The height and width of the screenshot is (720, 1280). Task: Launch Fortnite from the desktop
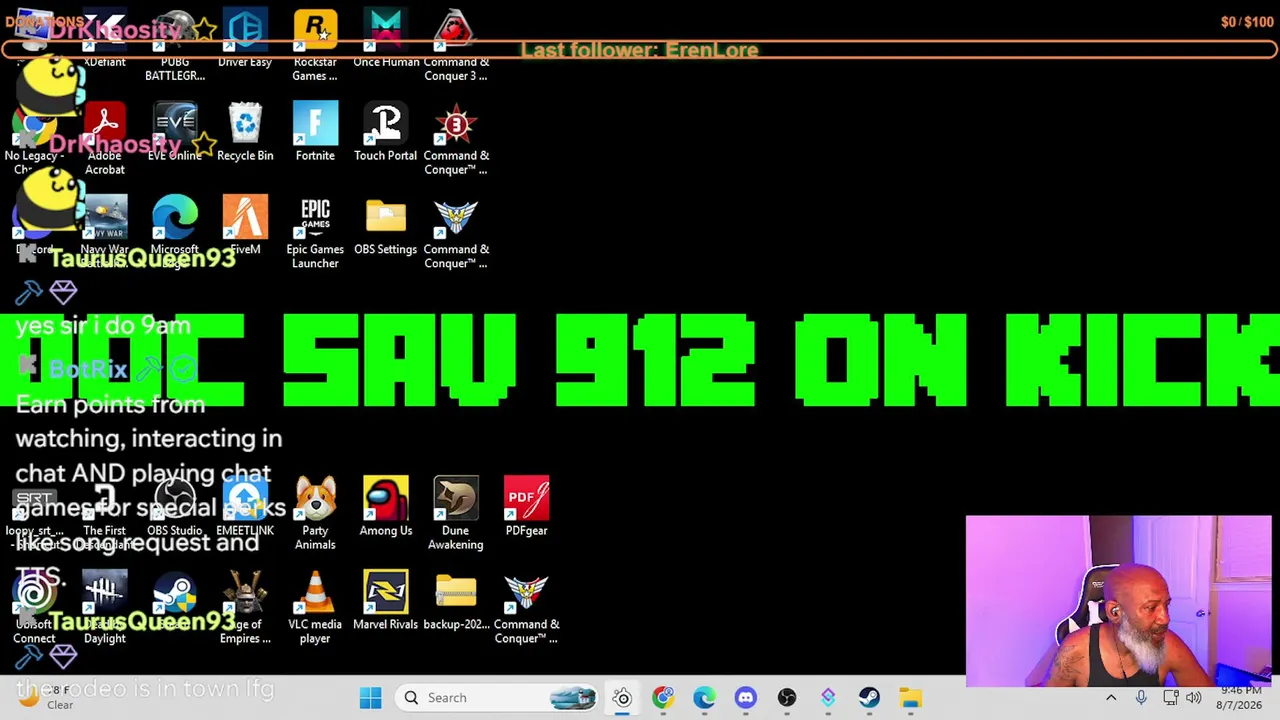pos(315,132)
